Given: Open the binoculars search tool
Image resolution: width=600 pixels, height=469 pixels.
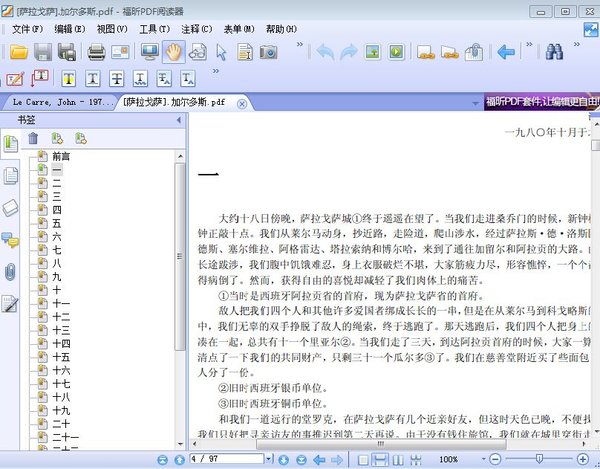Looking at the screenshot, I should click(x=554, y=52).
